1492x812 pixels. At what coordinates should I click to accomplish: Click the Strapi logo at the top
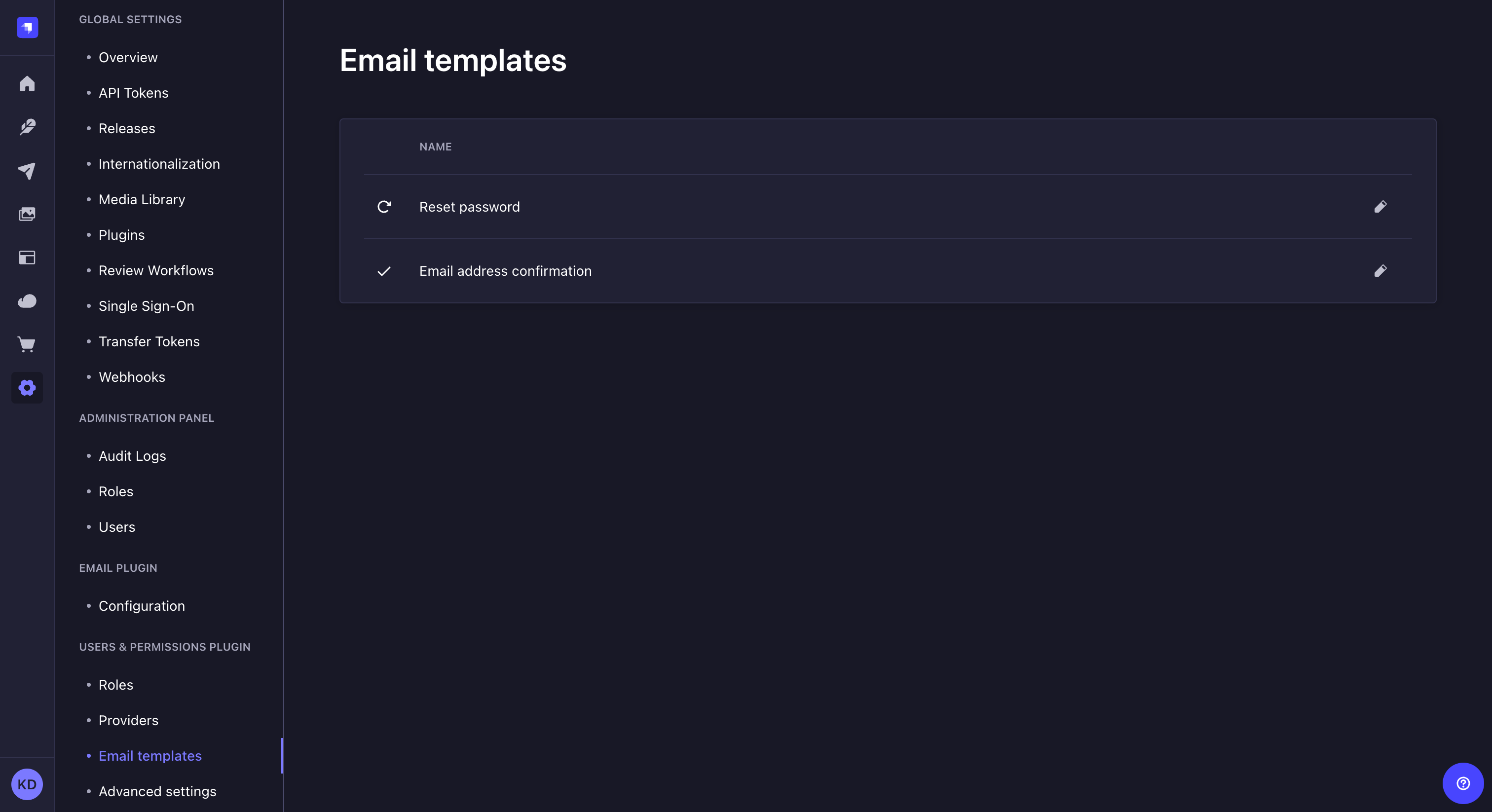[x=27, y=27]
